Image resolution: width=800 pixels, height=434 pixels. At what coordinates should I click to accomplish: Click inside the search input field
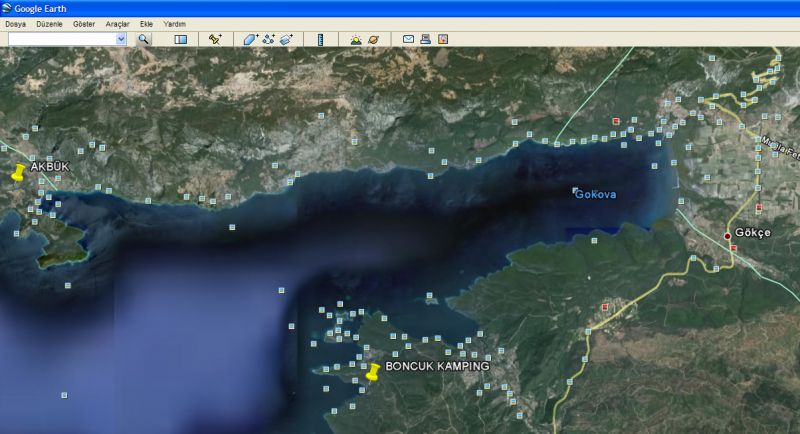[x=62, y=39]
